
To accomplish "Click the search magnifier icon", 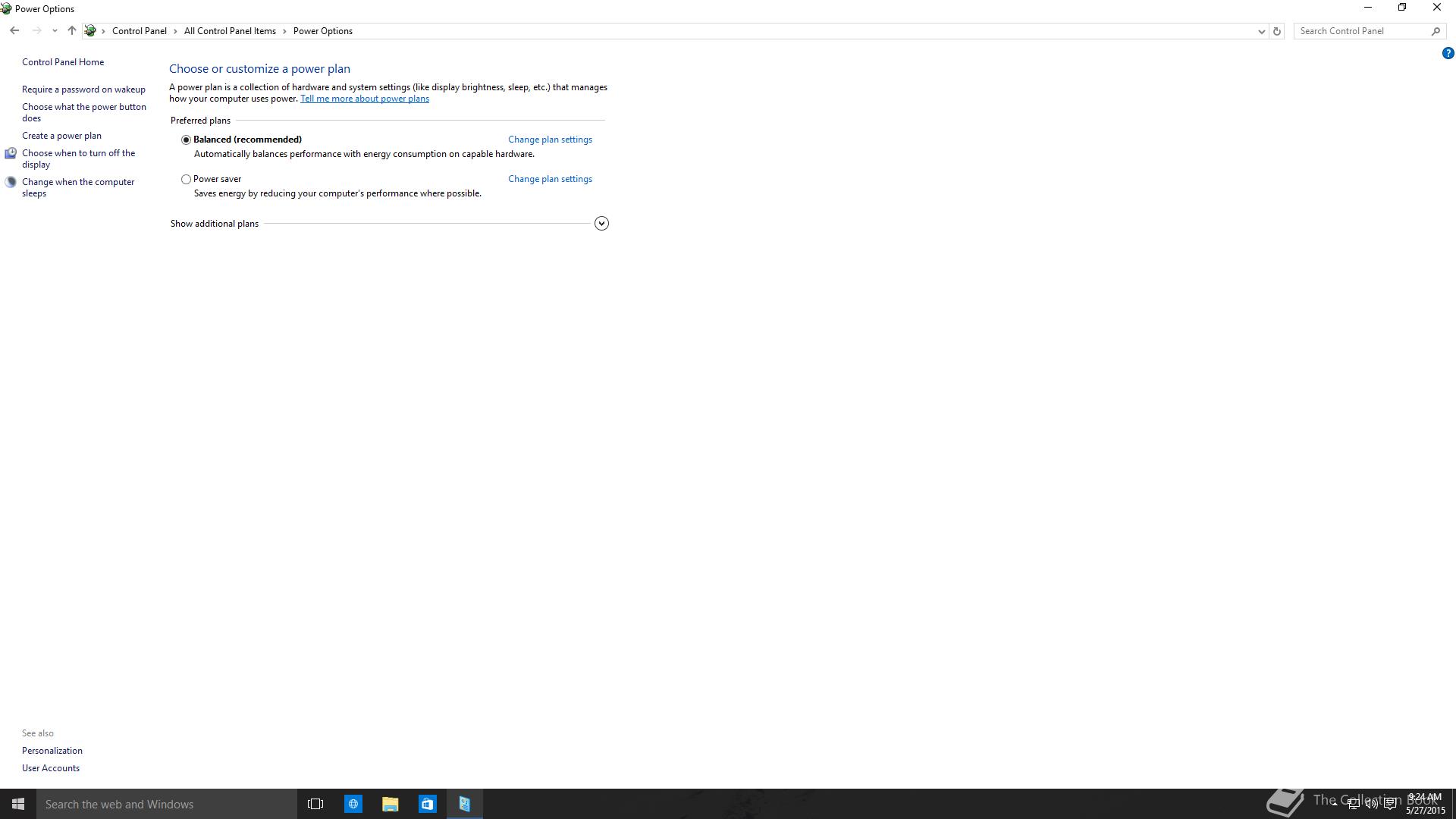I will (1436, 31).
